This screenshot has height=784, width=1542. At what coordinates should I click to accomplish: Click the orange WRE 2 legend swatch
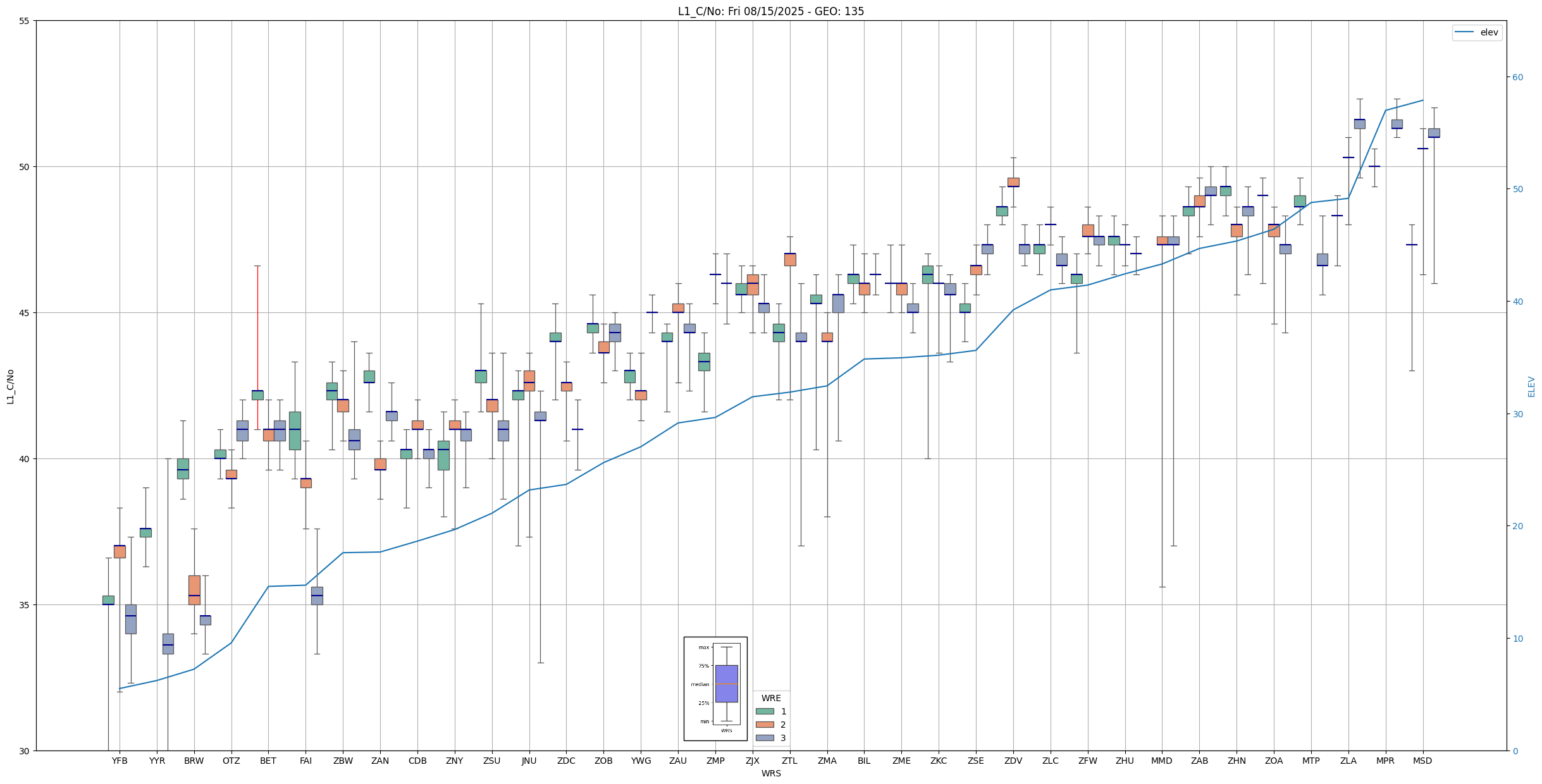pos(765,725)
